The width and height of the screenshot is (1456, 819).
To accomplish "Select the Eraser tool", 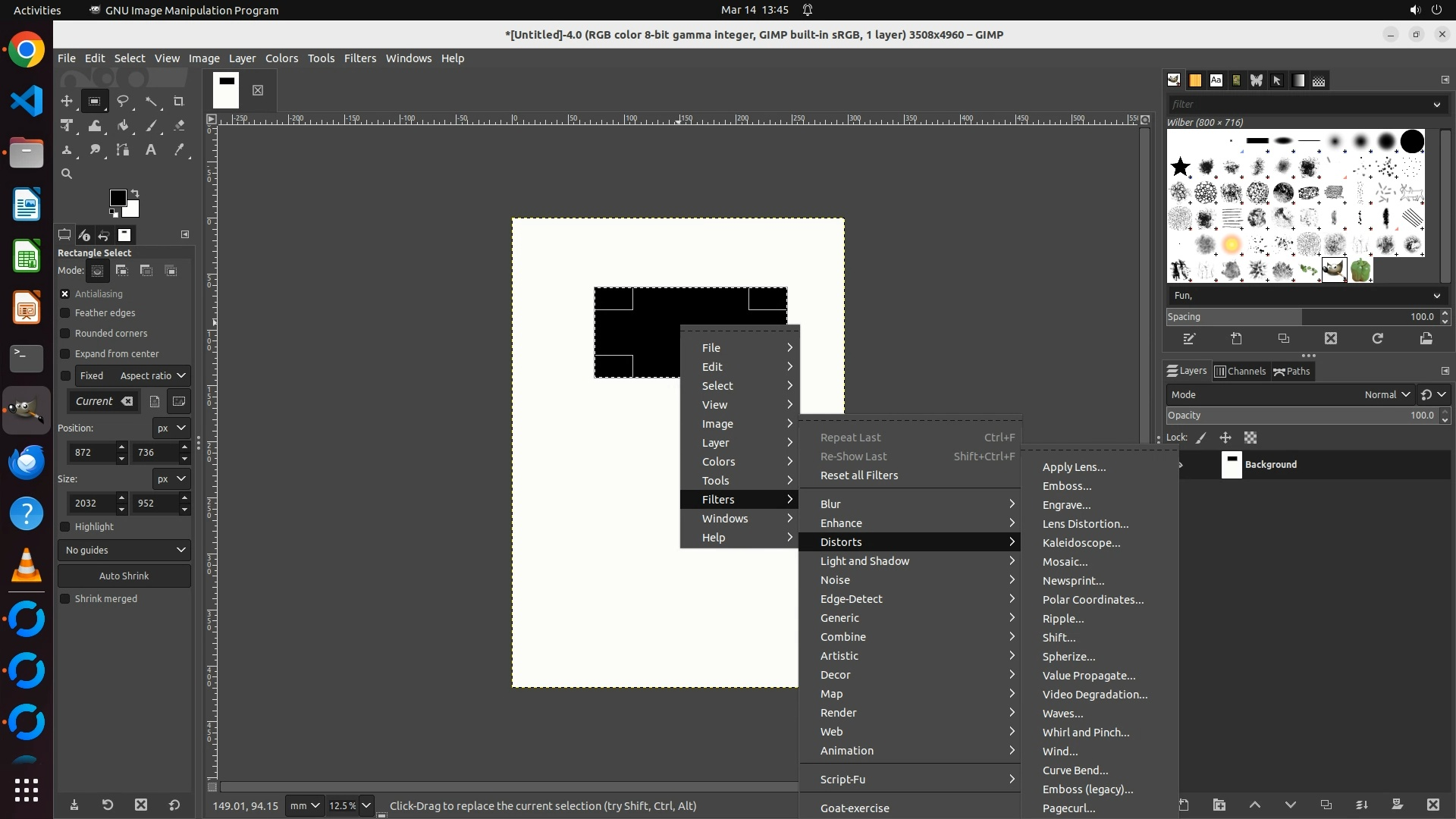I will tap(179, 126).
